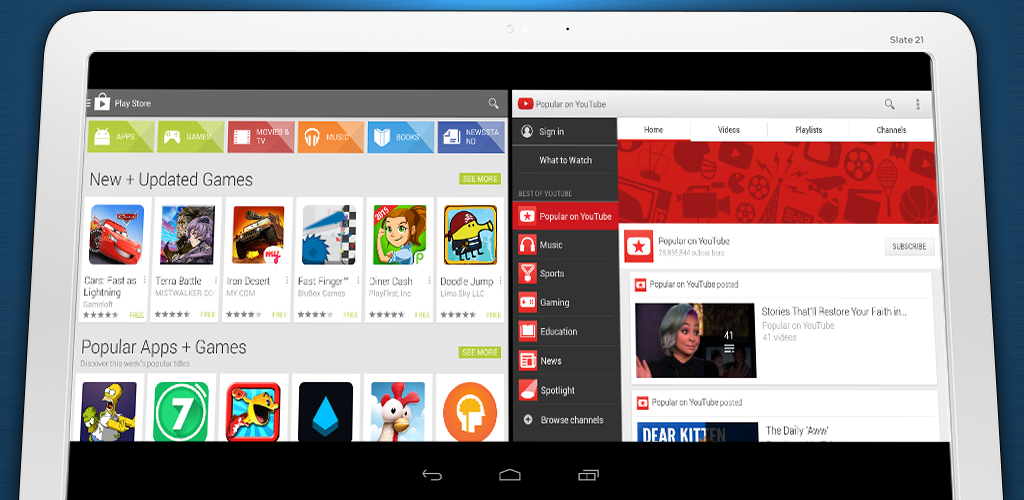Click the 'Stories That'll Restore Your Faith in...' title
The width and height of the screenshot is (1024, 500).
834,311
